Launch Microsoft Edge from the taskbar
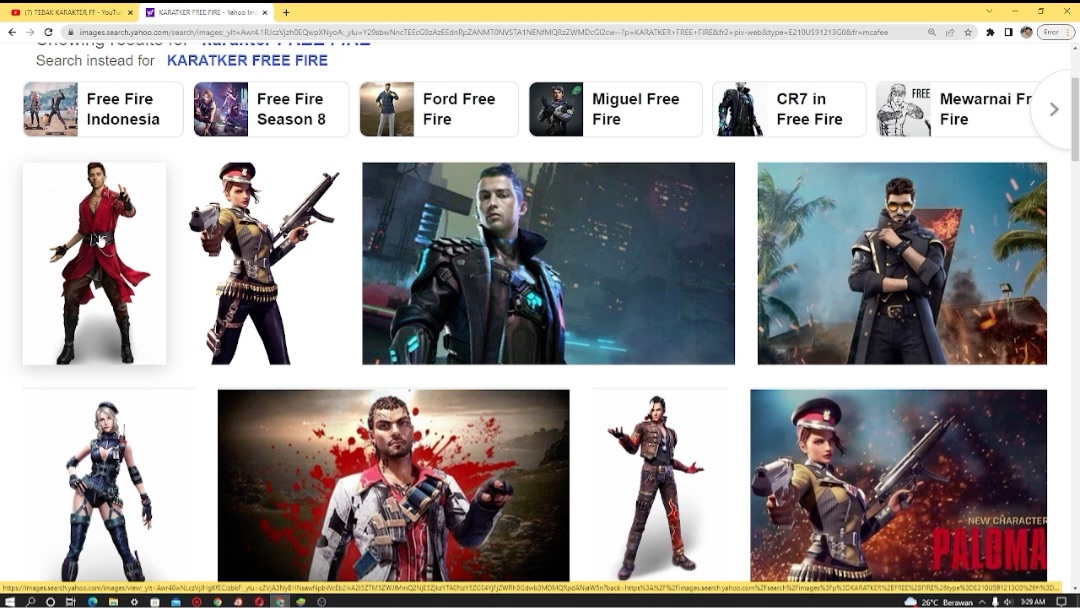The height and width of the screenshot is (608, 1080). 92,602
